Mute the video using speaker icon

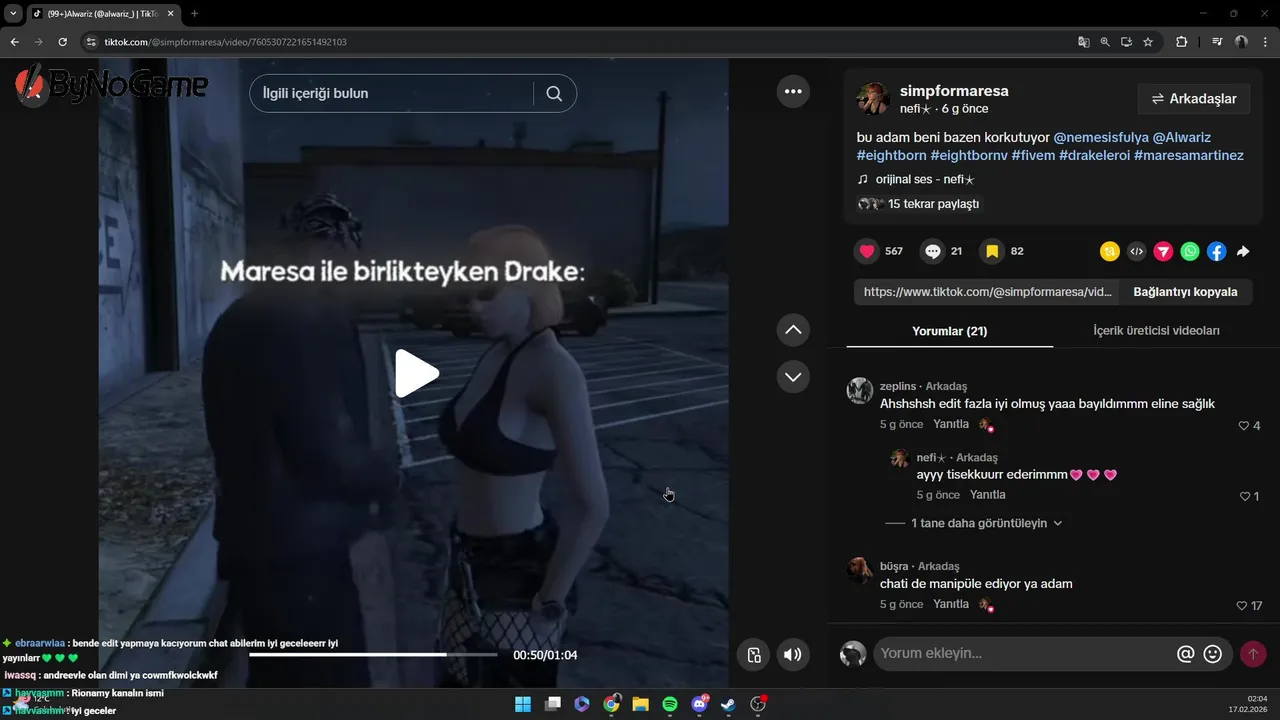(792, 655)
